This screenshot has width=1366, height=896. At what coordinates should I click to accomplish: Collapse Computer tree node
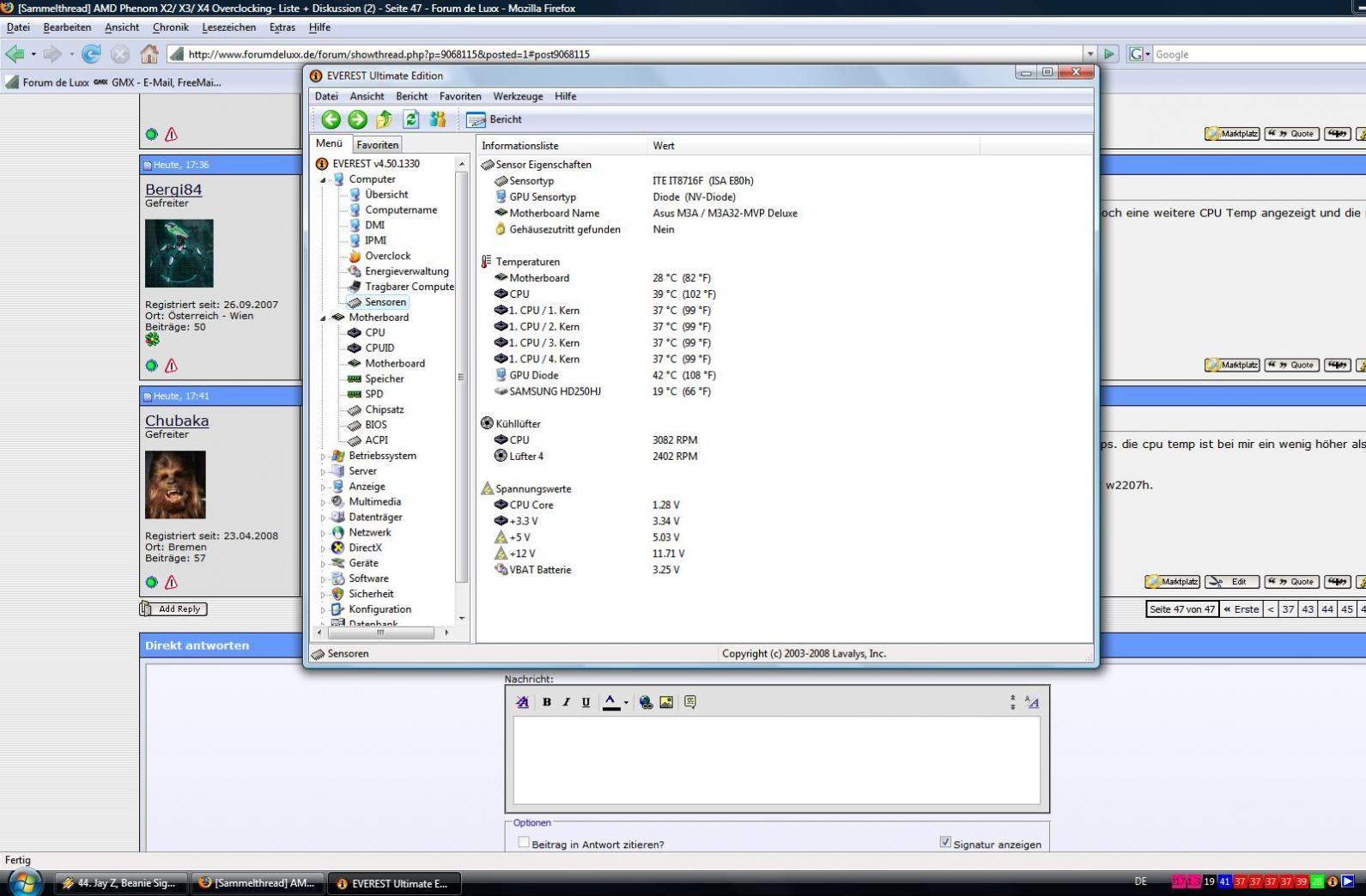(x=324, y=180)
